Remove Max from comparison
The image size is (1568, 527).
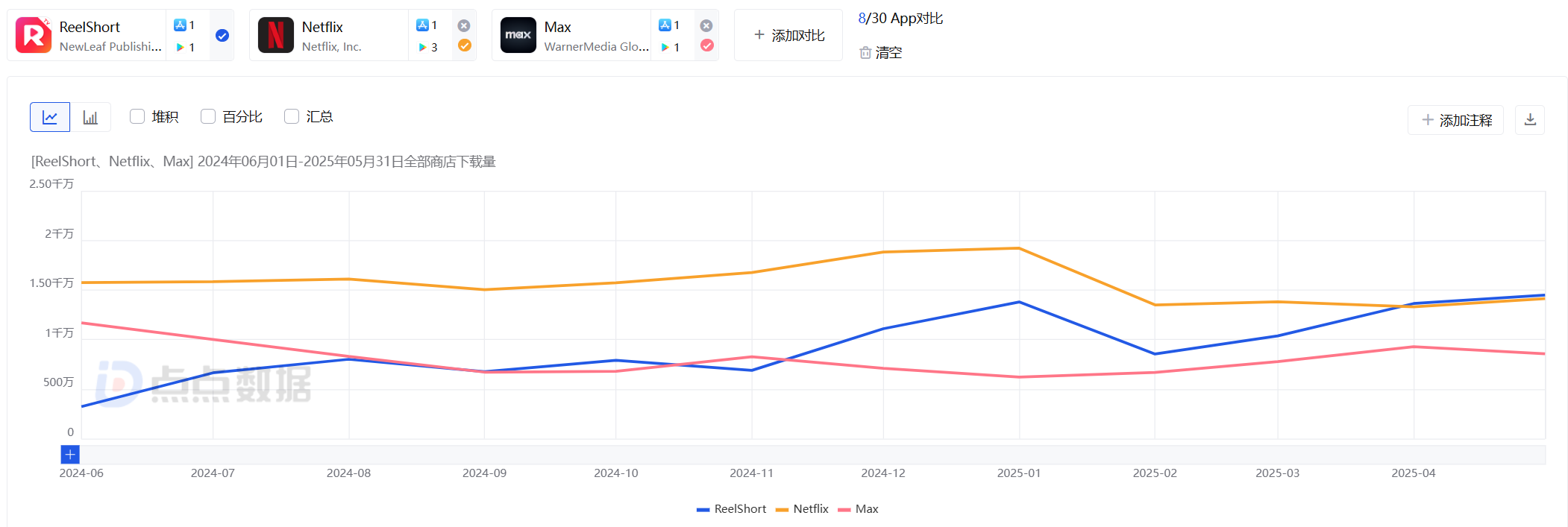click(x=706, y=25)
